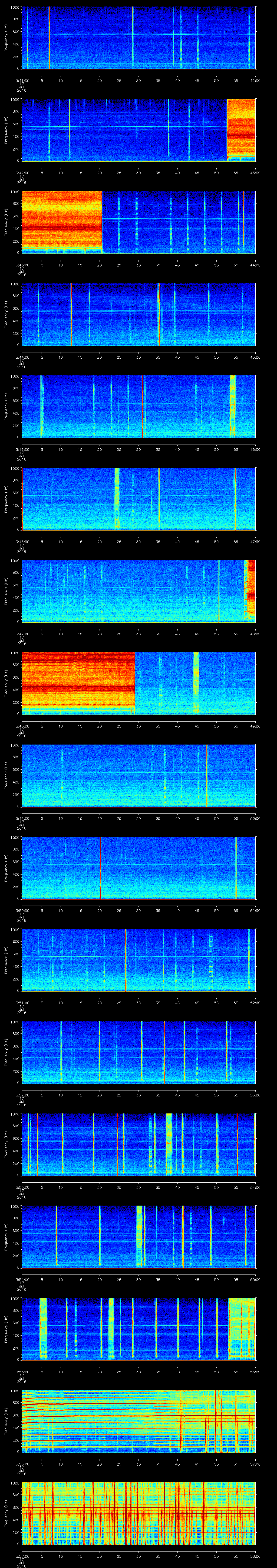Select the spectrogram panel starting at 3:46:00
Image resolution: width=277 pixels, height=1568 pixels.
139,499
